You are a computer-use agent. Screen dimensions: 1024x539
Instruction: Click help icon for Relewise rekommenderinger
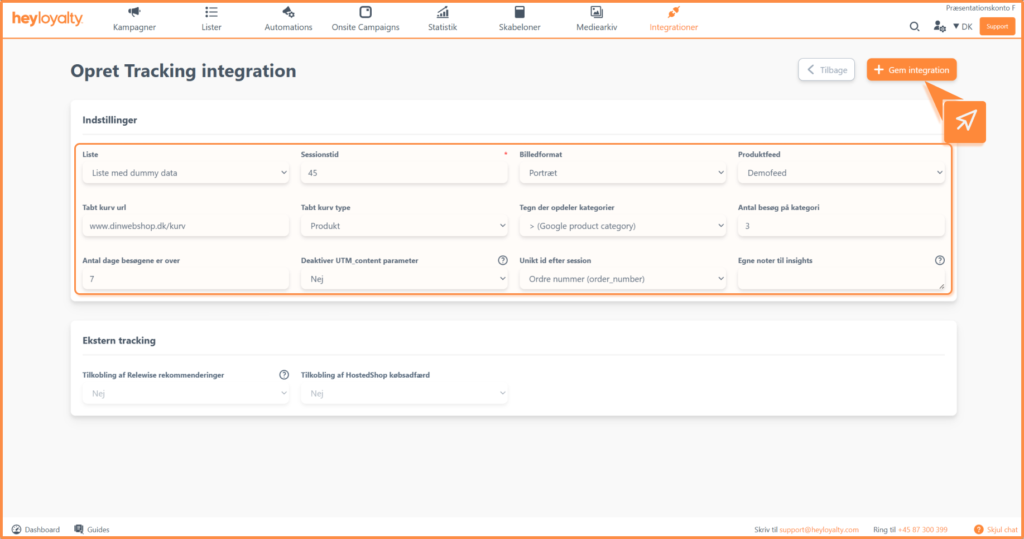point(284,375)
